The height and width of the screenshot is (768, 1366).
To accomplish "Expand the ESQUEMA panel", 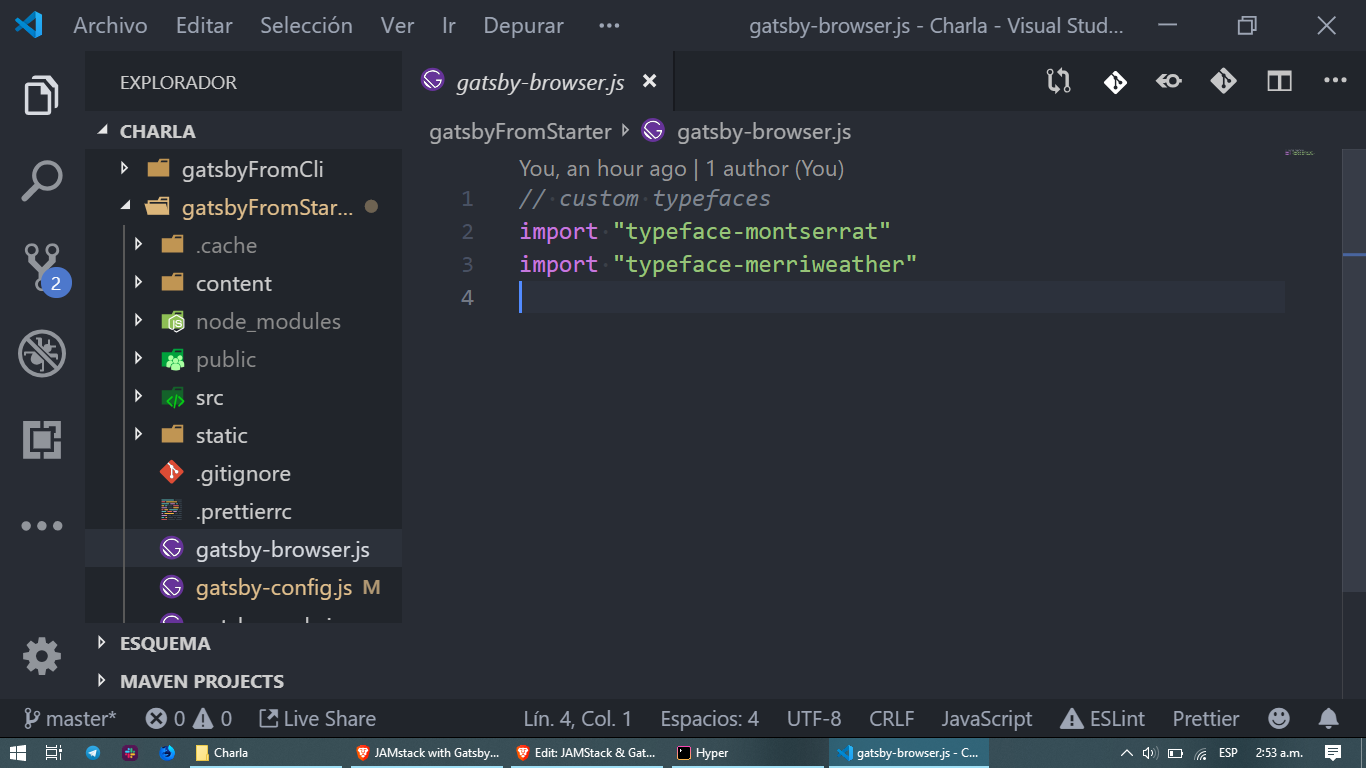I will click(243, 643).
